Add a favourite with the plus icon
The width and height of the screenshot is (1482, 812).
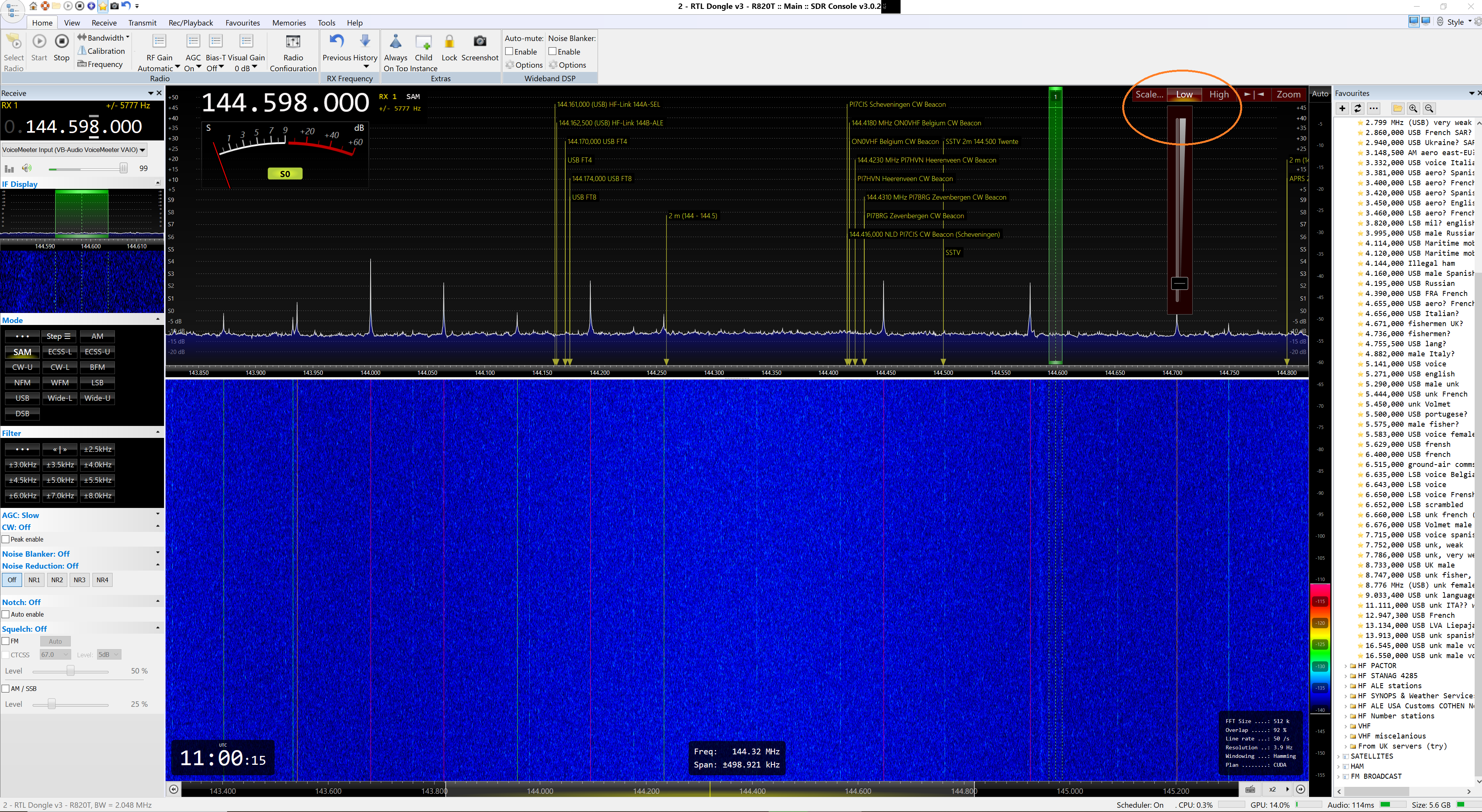(x=1342, y=108)
